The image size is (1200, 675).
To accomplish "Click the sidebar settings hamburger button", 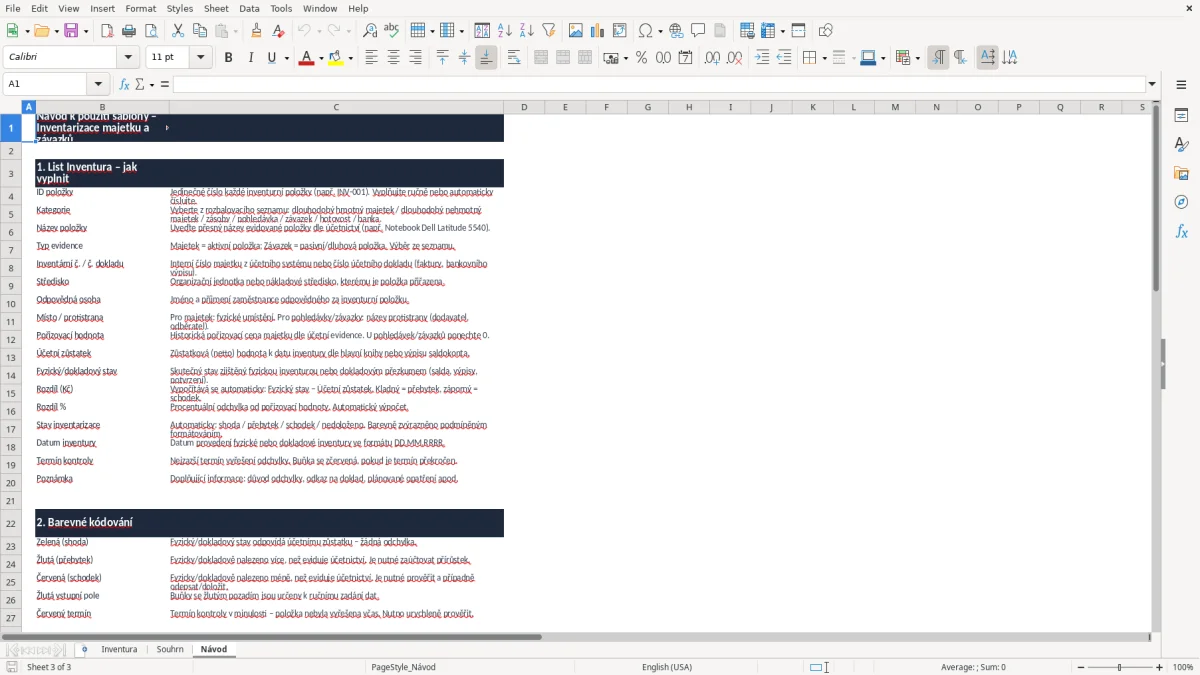I will point(1181,87).
